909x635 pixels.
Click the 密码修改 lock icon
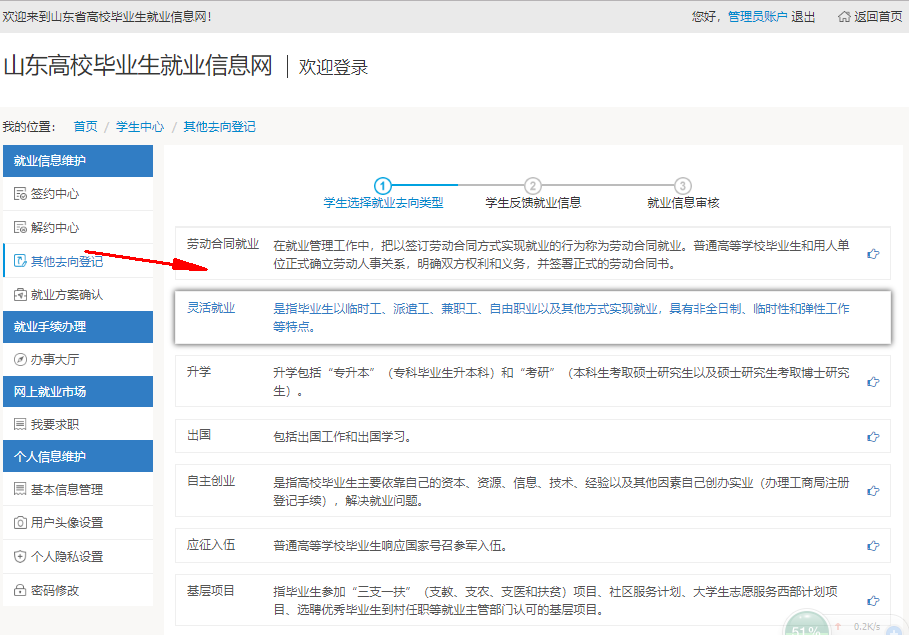tap(20, 591)
